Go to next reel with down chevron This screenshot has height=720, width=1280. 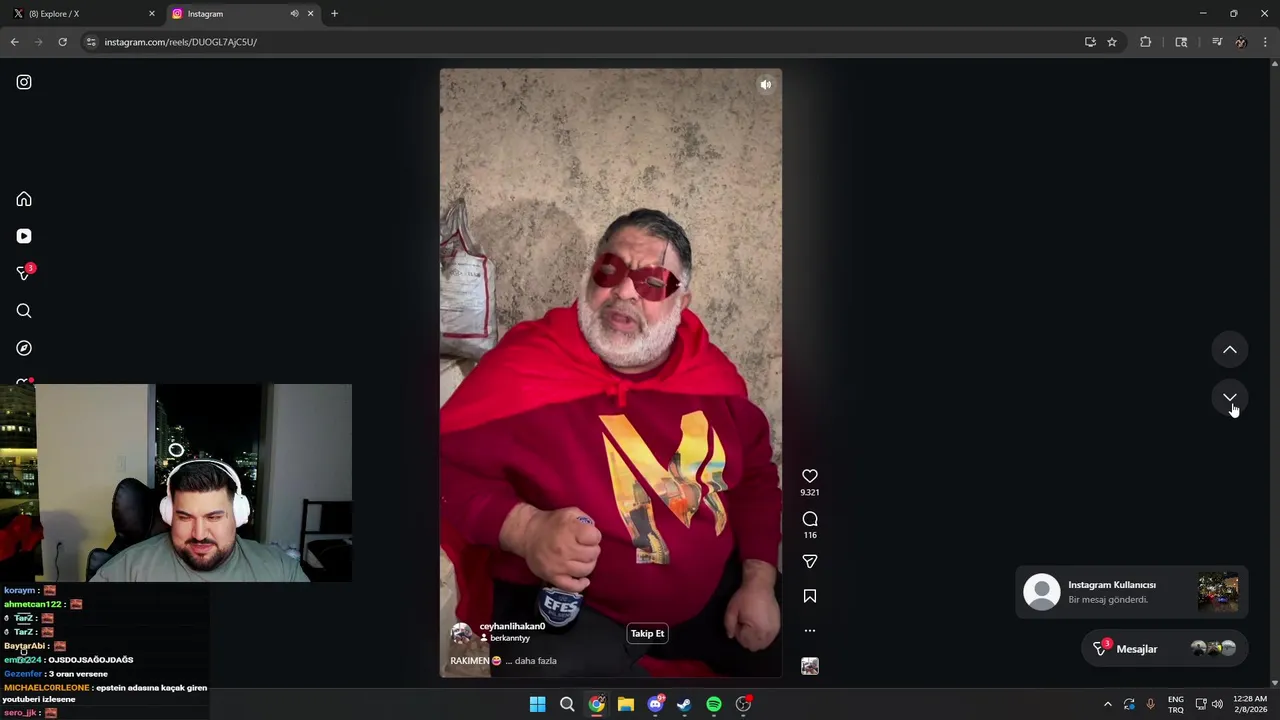1230,397
